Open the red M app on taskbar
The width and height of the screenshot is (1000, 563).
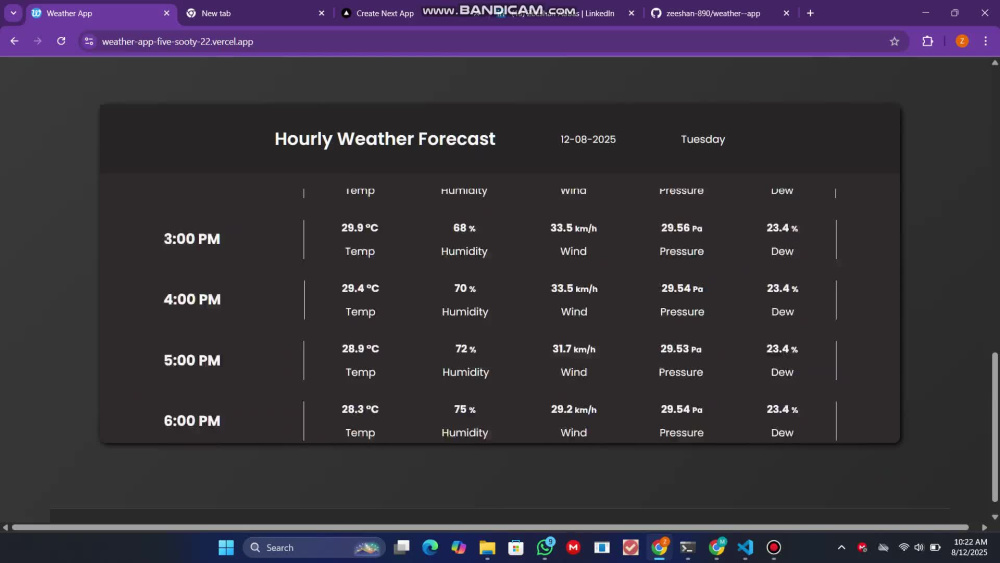(x=573, y=548)
